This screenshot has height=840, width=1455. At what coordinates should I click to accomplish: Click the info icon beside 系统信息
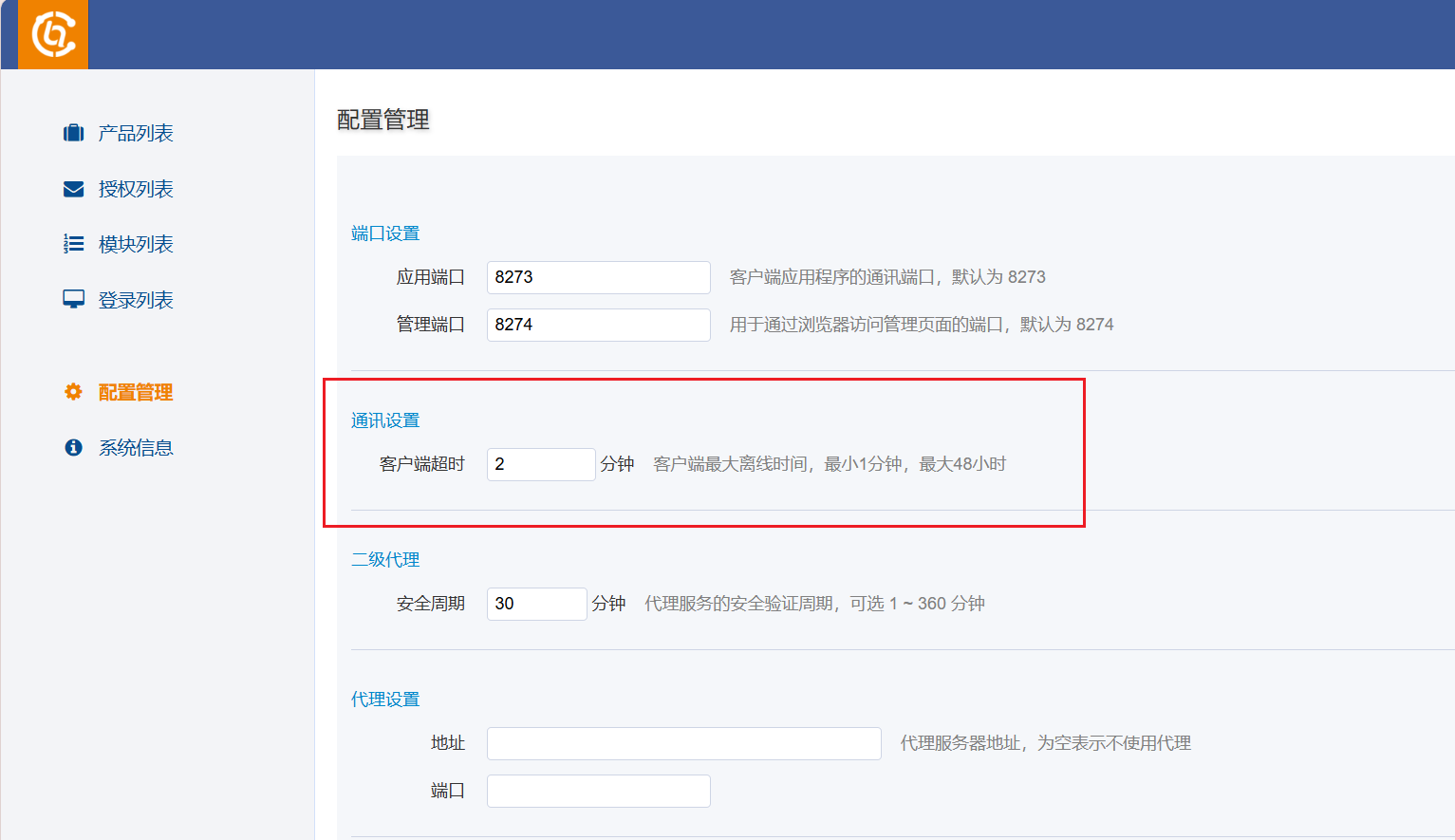73,448
